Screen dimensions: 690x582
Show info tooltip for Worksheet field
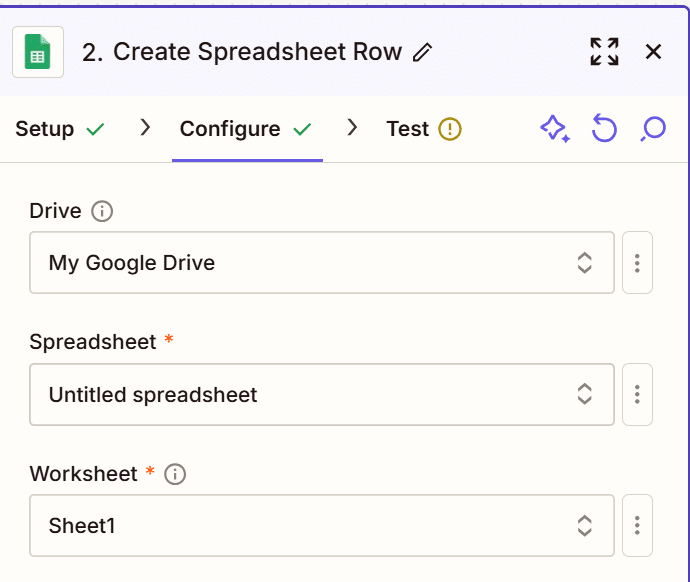(x=175, y=474)
